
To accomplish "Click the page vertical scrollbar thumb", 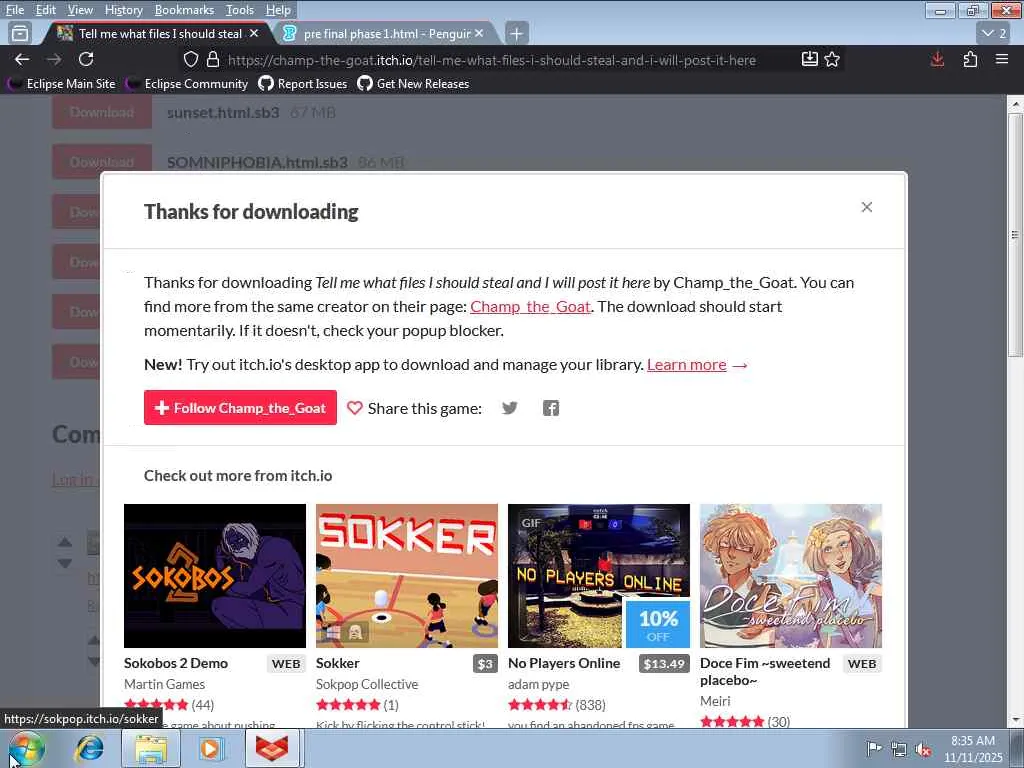I will click(x=1015, y=235).
